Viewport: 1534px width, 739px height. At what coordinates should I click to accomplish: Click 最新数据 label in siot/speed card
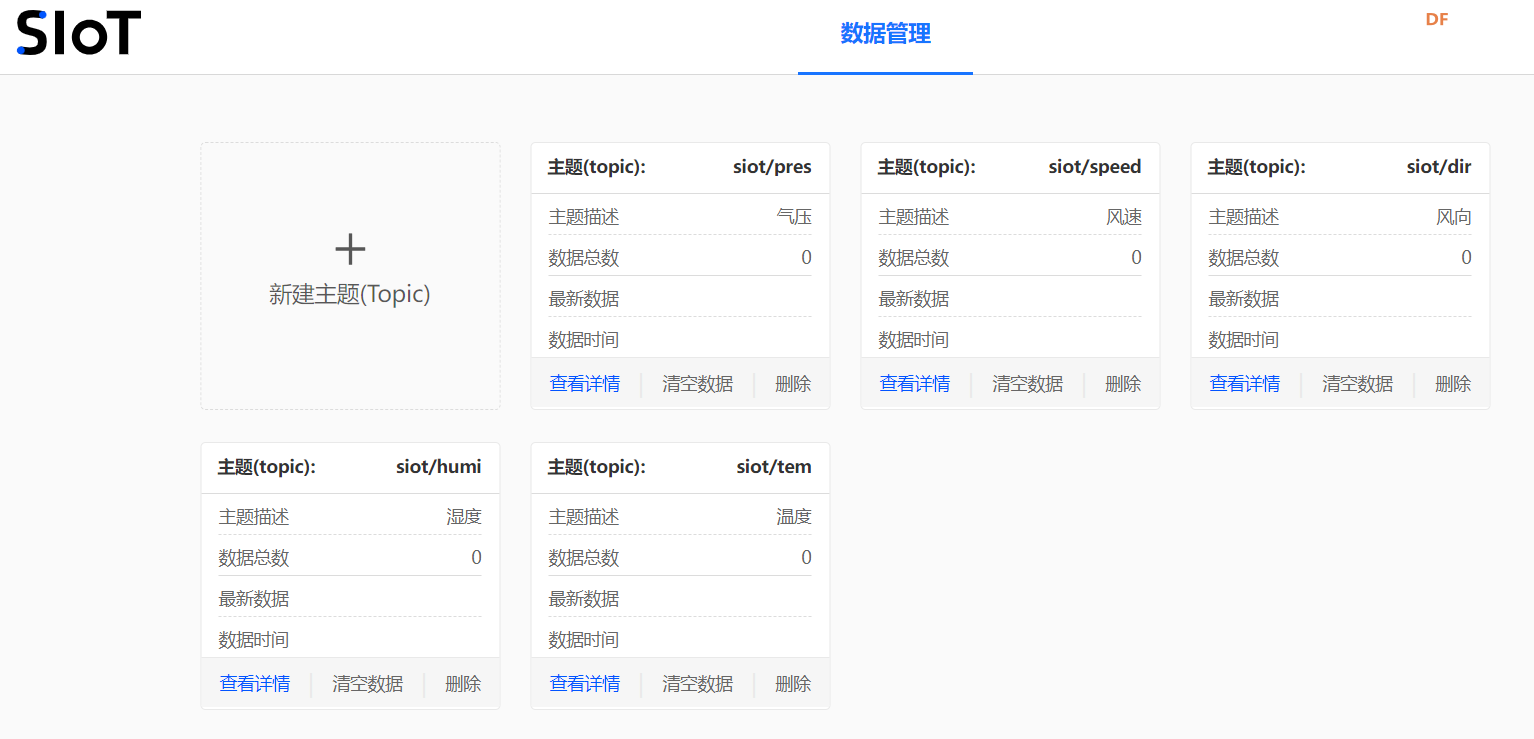pos(914,299)
